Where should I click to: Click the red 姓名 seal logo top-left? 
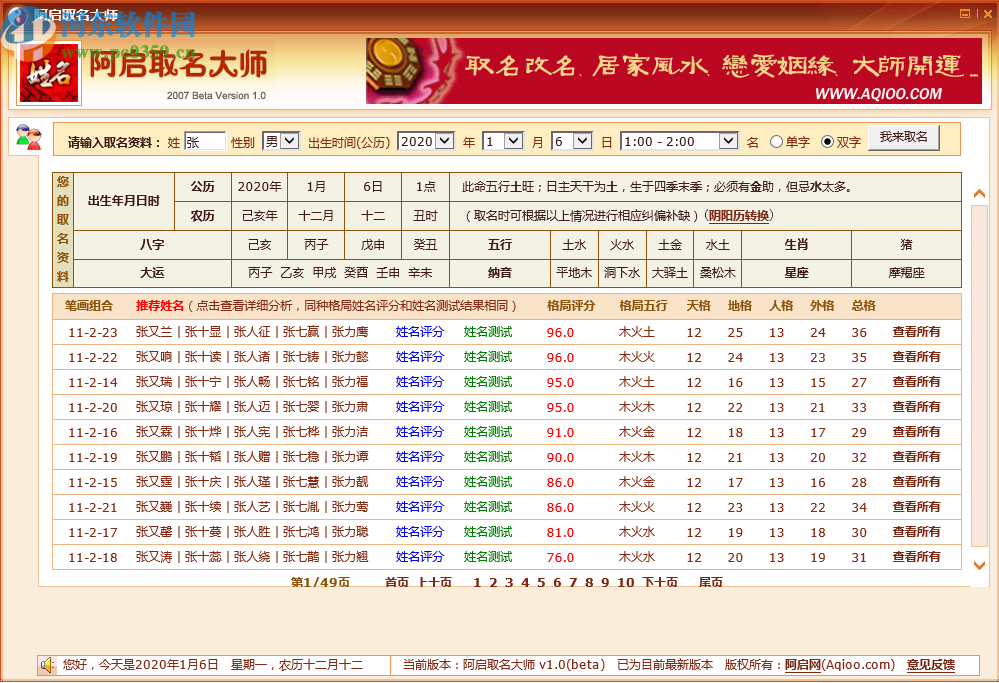[x=48, y=74]
